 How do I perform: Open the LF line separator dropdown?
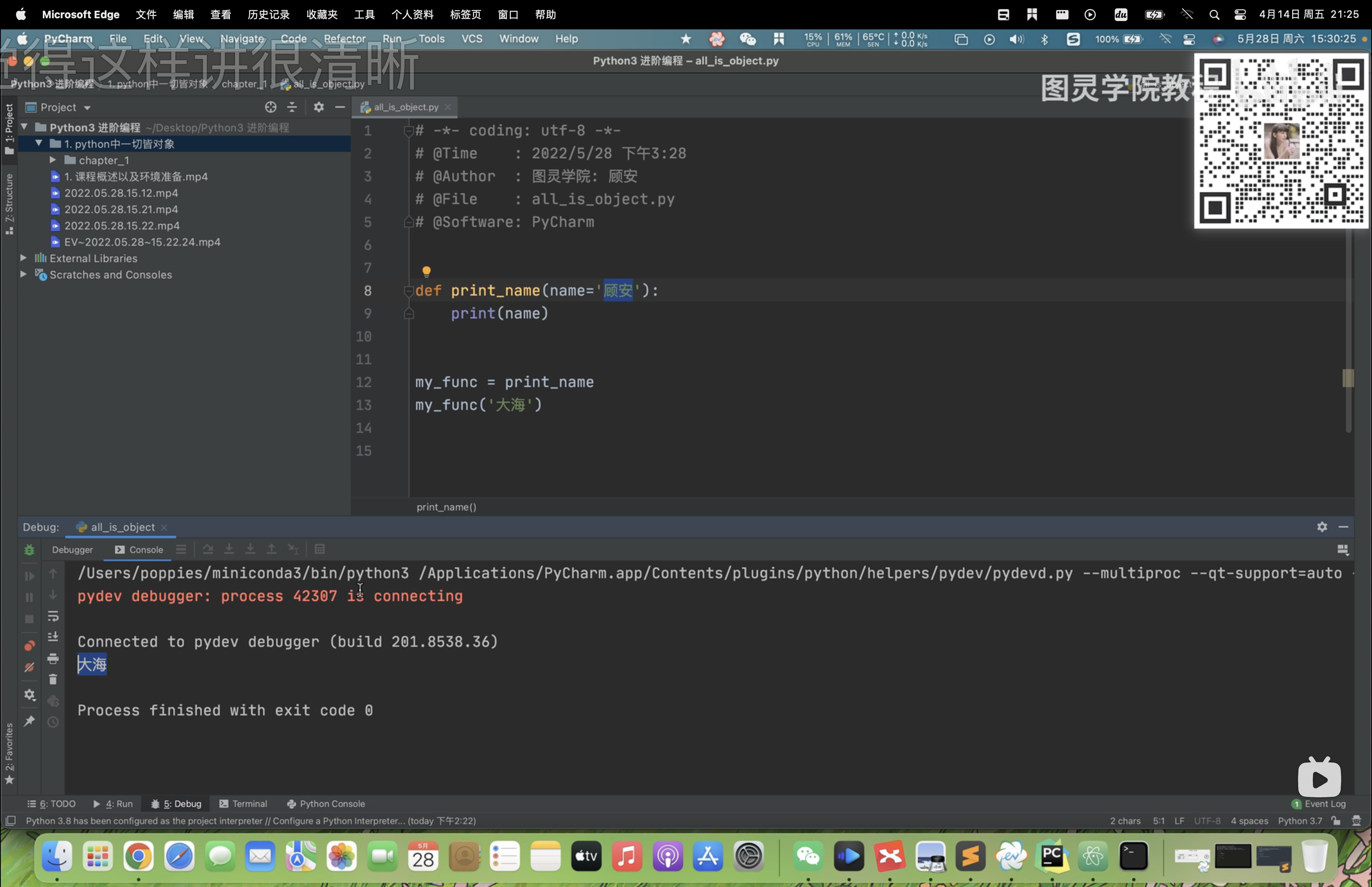pos(1179,821)
